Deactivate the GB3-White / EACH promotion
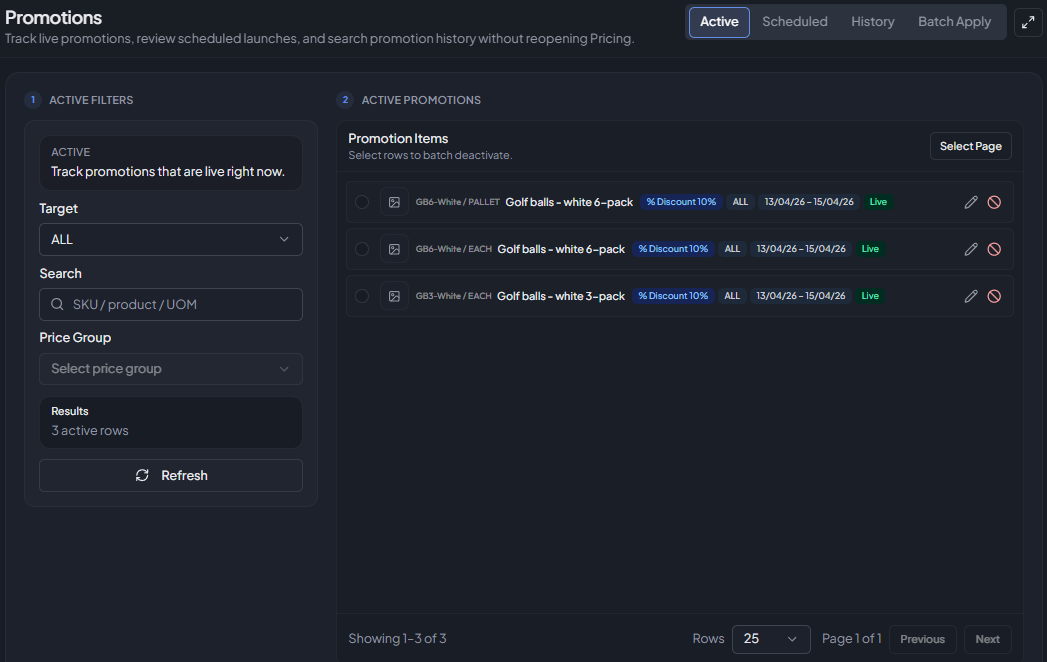The width and height of the screenshot is (1047, 662). pos(994,296)
